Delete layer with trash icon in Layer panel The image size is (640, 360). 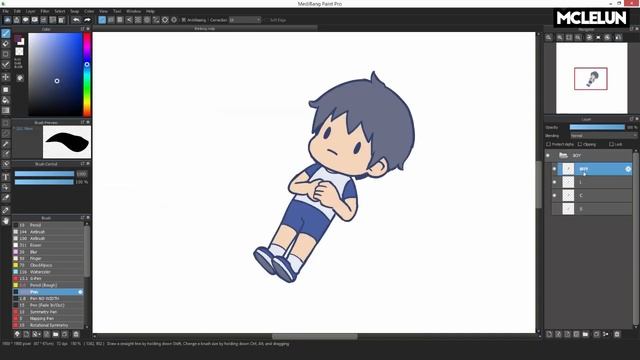click(617, 334)
